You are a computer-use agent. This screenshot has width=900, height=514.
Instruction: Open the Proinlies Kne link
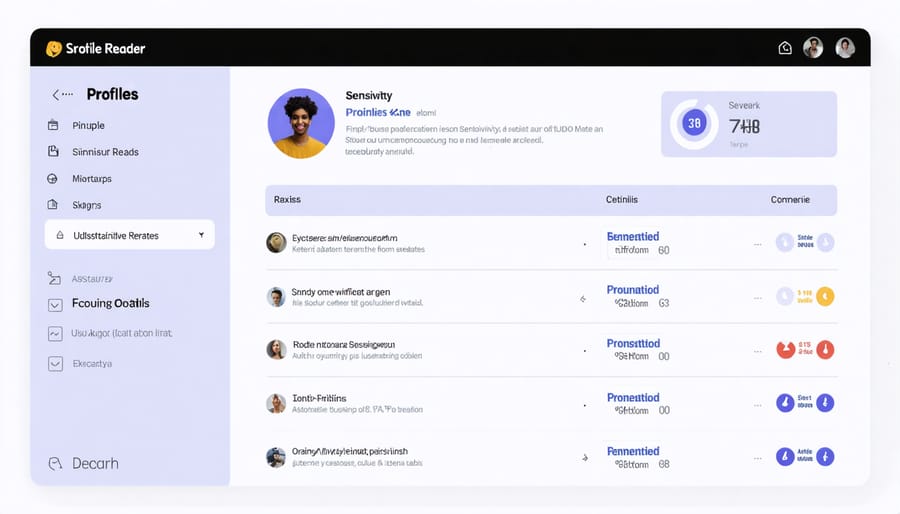pyautogui.click(x=378, y=112)
